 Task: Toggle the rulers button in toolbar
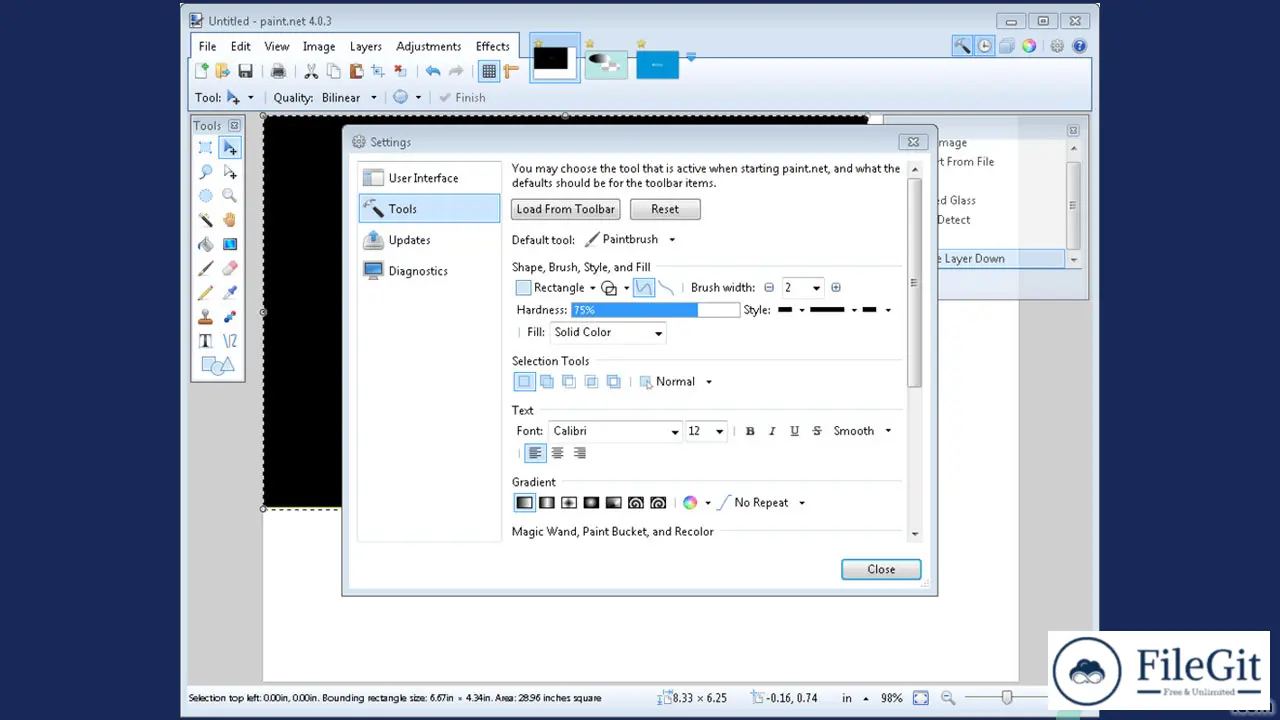click(x=511, y=71)
